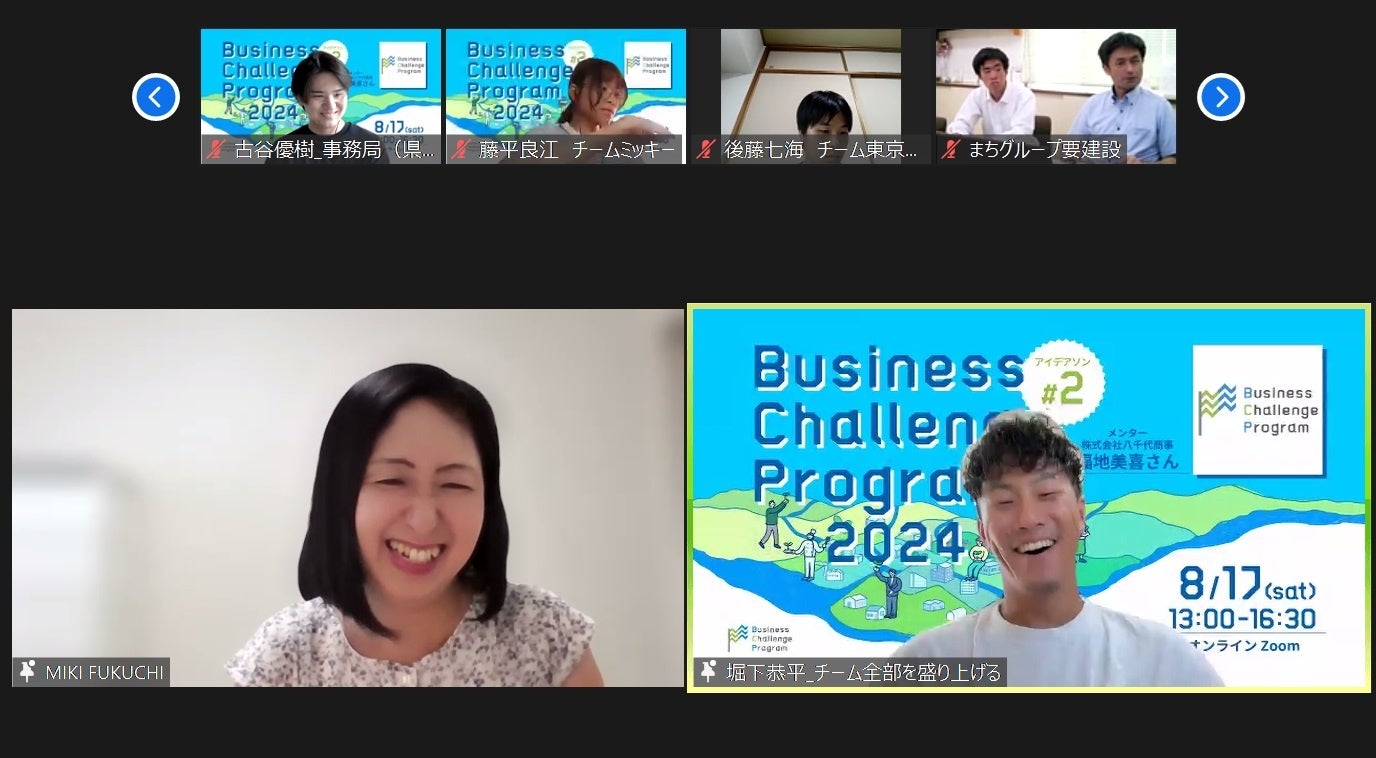Click MIKI FUKUCHI's pinned video tile
The width and height of the screenshot is (1376, 758).
(x=348, y=498)
